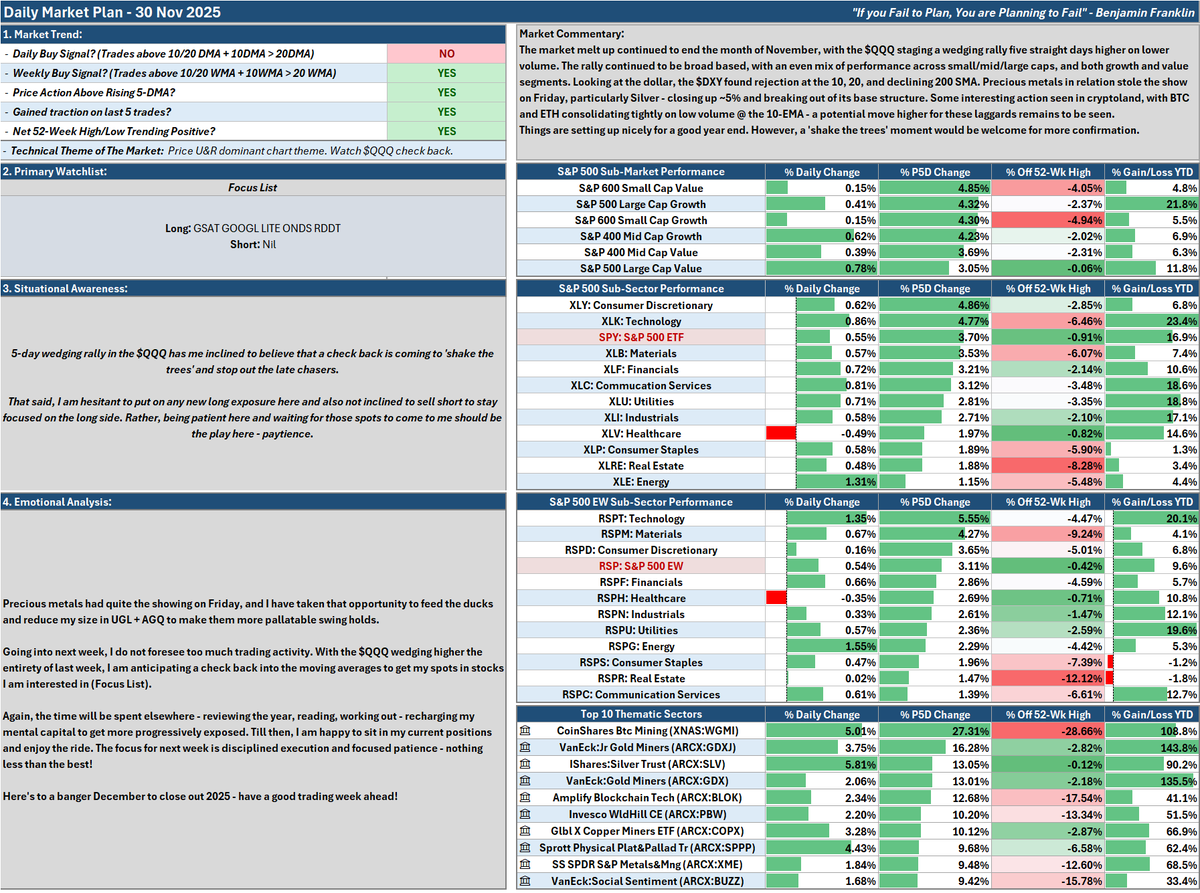Click the stock icon beside VanEck:Social Sentiment
Viewport: 1200px width, 893px height.
tap(526, 881)
